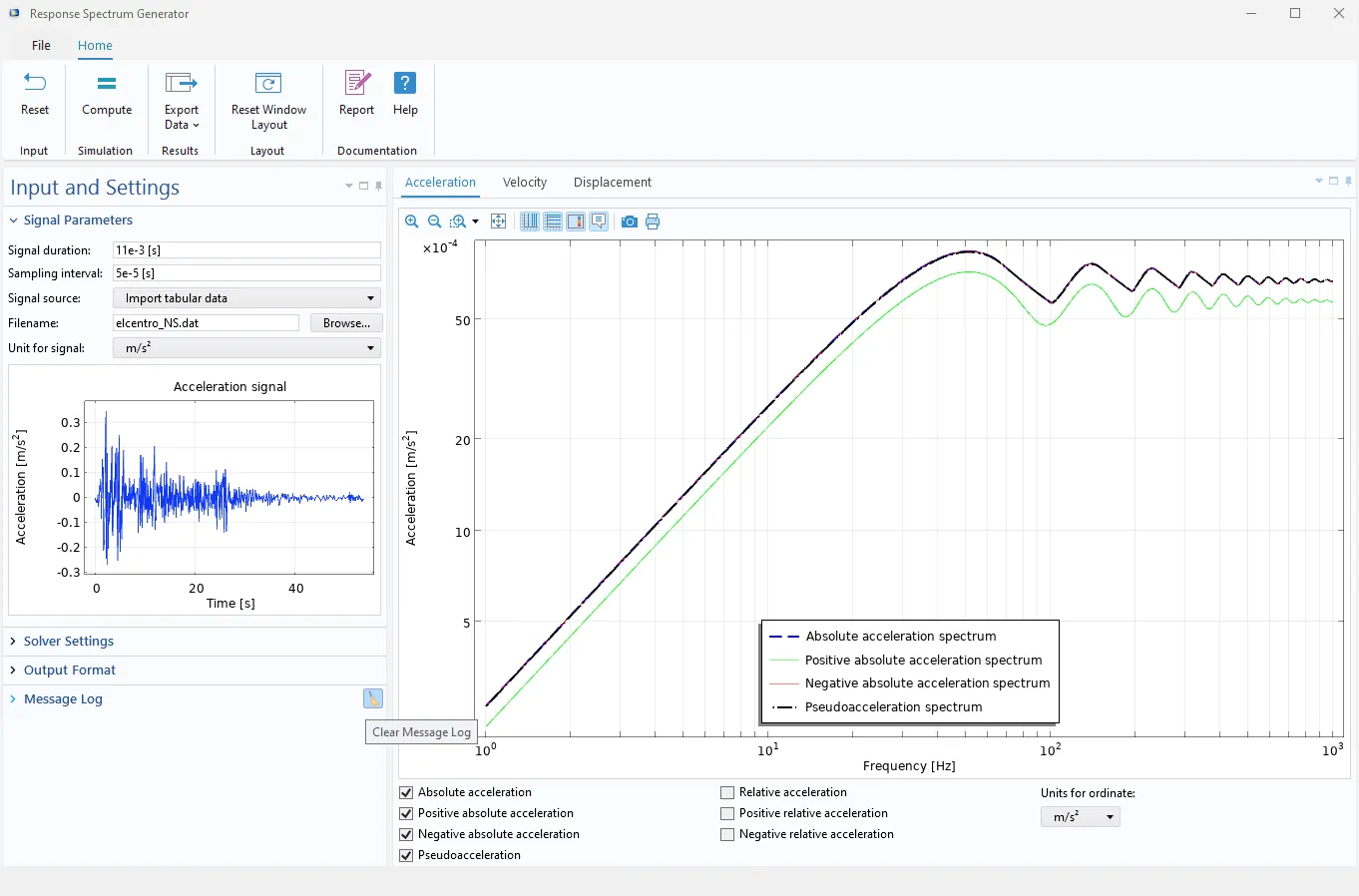Clear the message log with broom icon
Image resolution: width=1359 pixels, height=896 pixels.
[373, 699]
